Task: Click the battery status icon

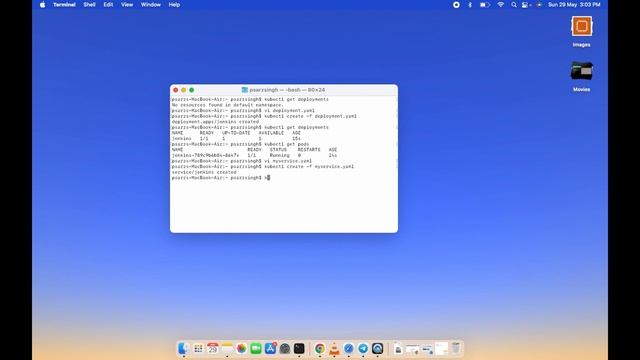Action: (484, 5)
